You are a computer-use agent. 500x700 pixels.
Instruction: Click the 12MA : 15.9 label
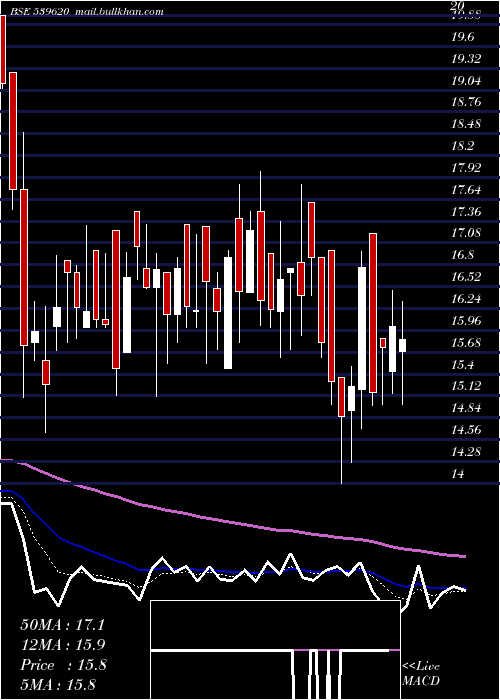62,645
